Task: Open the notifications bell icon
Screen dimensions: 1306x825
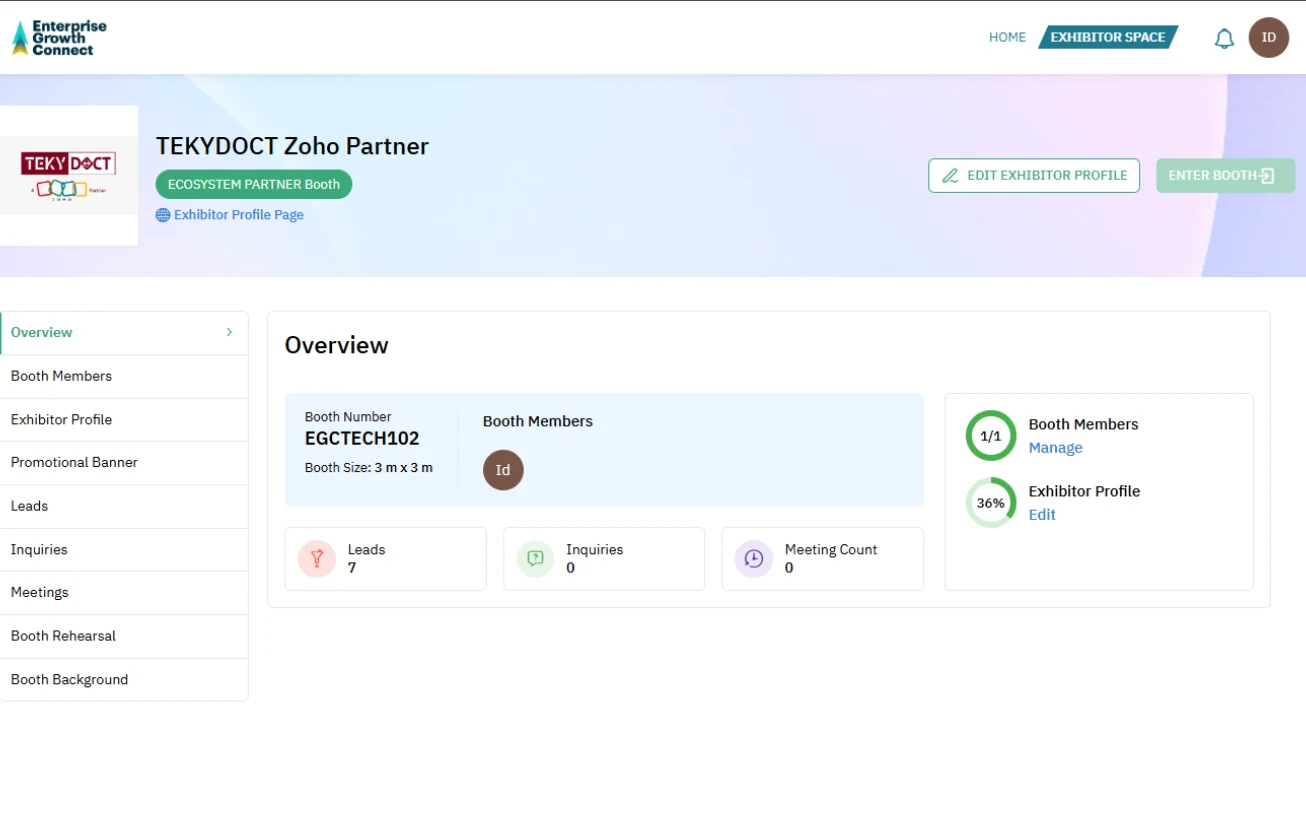Action: 1224,39
